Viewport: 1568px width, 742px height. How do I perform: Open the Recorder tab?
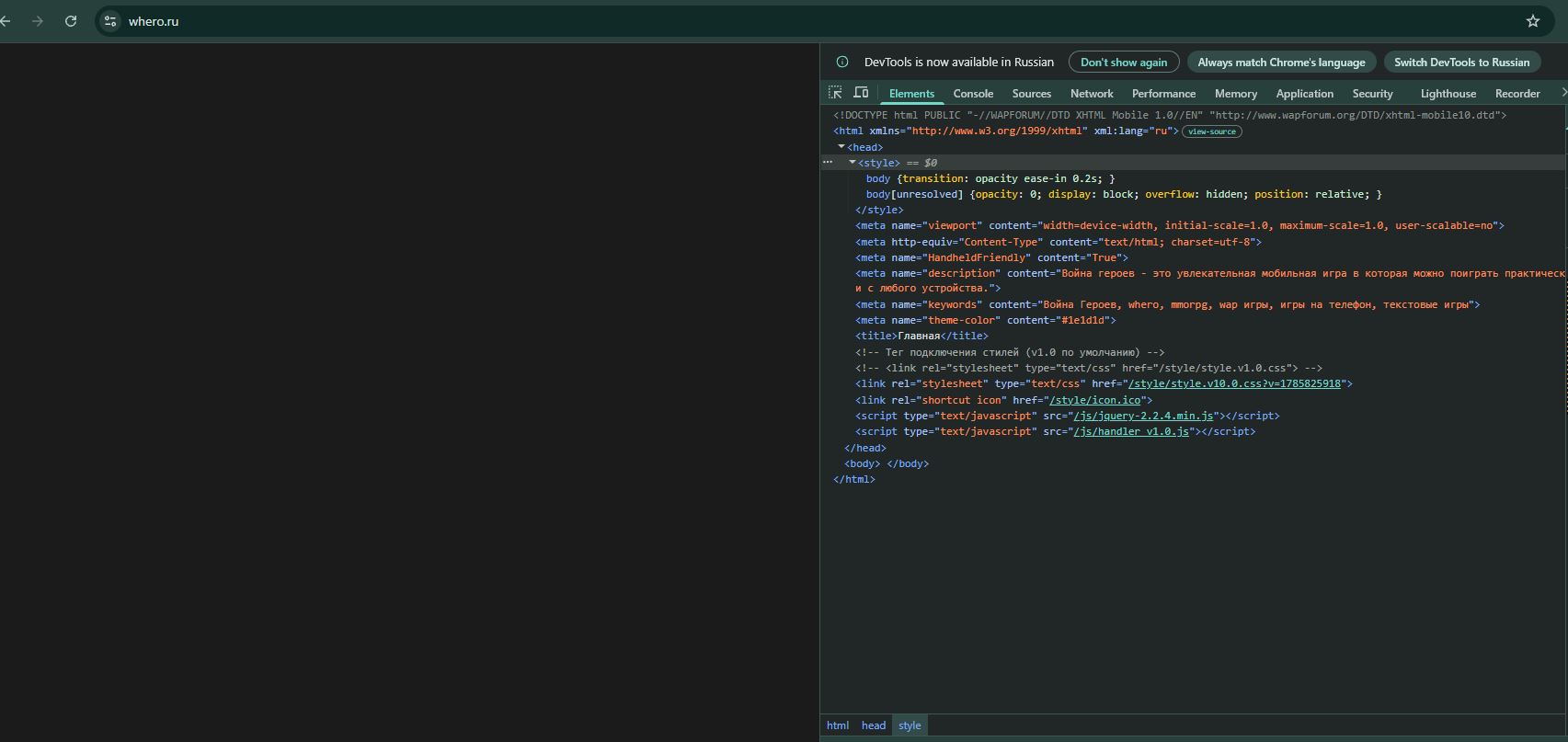coord(1517,94)
